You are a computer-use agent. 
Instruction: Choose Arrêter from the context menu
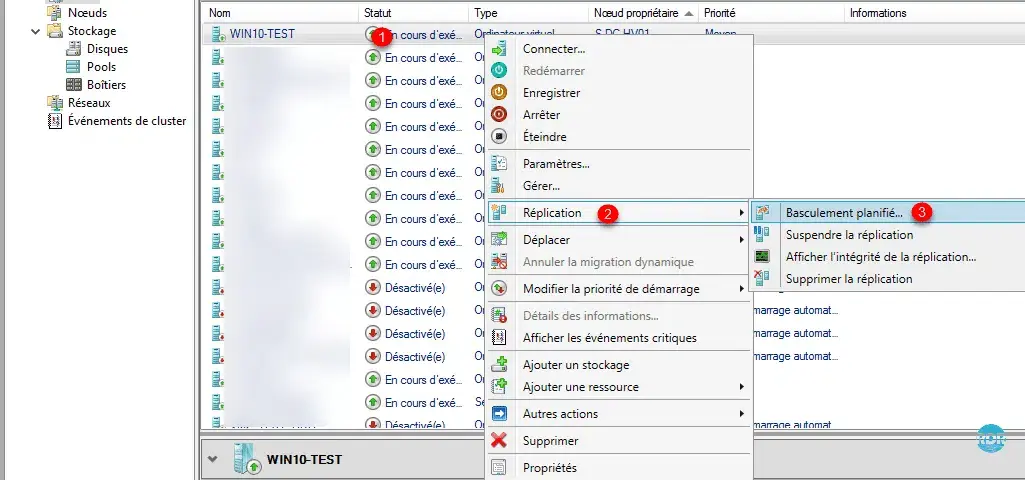click(x=619, y=114)
